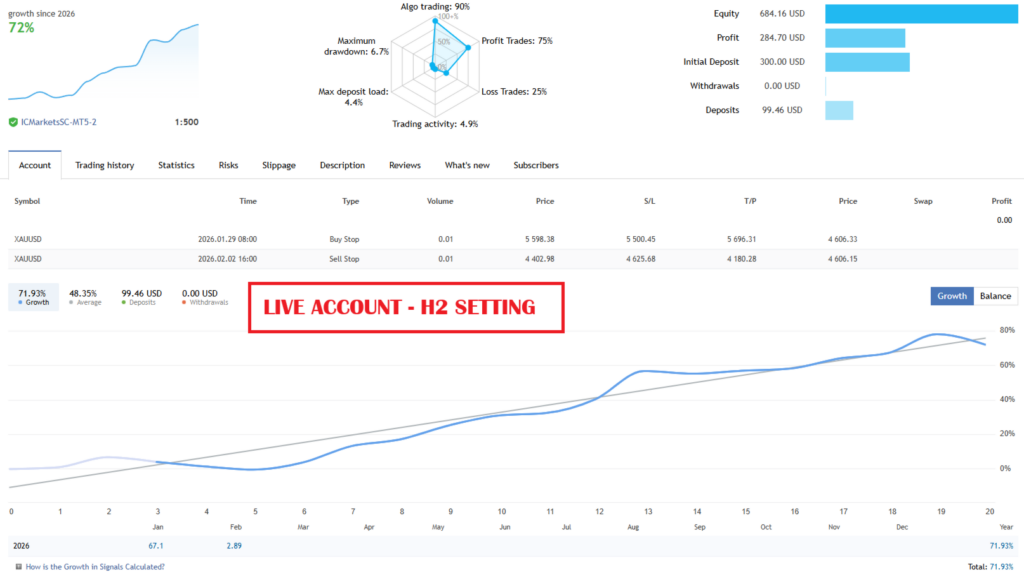
Task: Click the February value 2.89
Action: pyautogui.click(x=234, y=546)
